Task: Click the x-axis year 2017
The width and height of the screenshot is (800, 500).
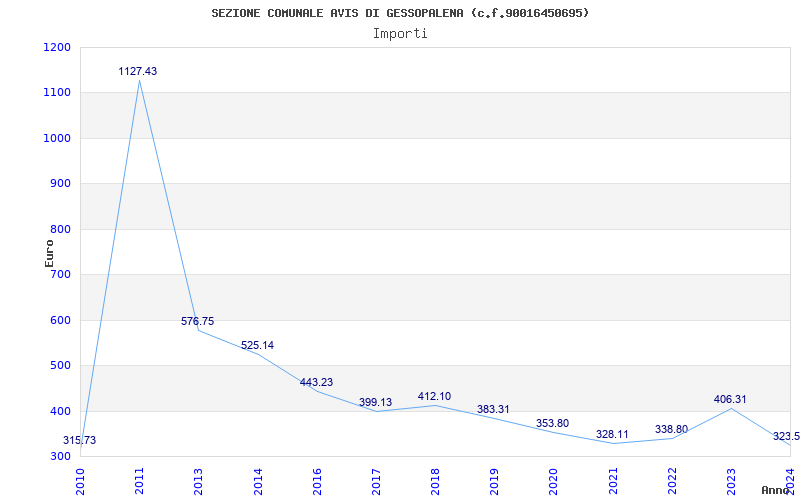Action: point(376,481)
